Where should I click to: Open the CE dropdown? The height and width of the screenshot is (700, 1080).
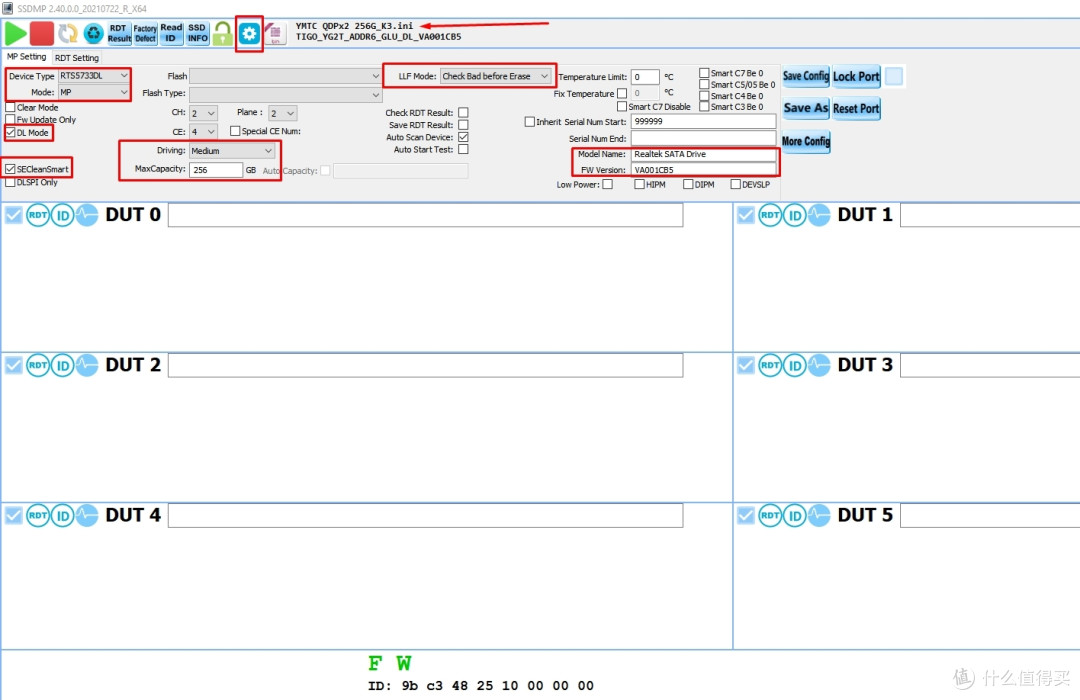(203, 132)
